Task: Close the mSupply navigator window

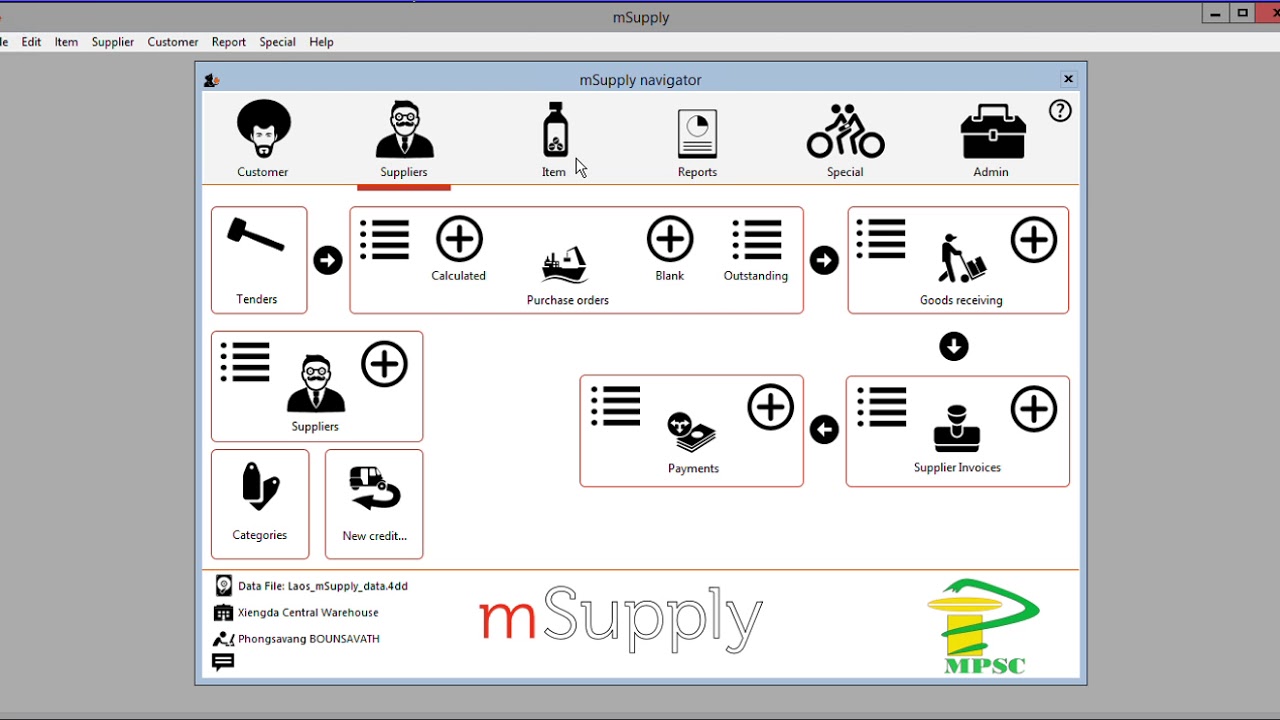Action: click(x=1068, y=79)
